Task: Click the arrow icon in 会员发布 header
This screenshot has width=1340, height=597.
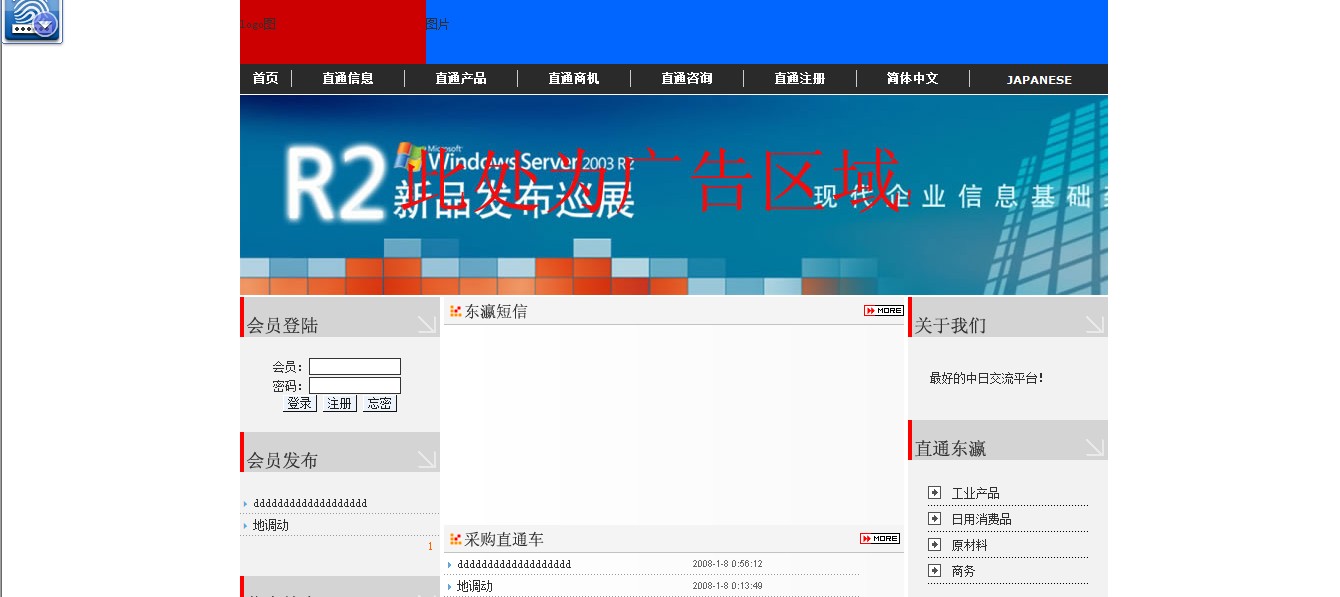Action: (427, 459)
